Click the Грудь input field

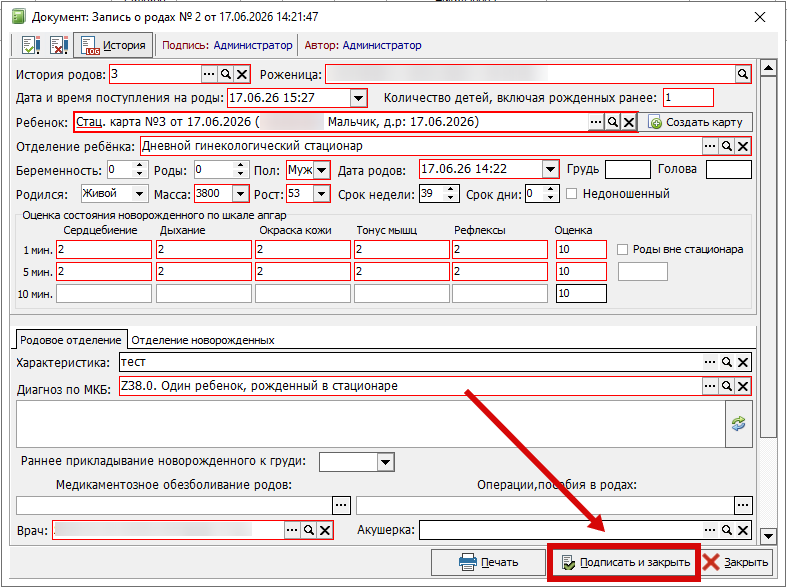click(x=628, y=170)
